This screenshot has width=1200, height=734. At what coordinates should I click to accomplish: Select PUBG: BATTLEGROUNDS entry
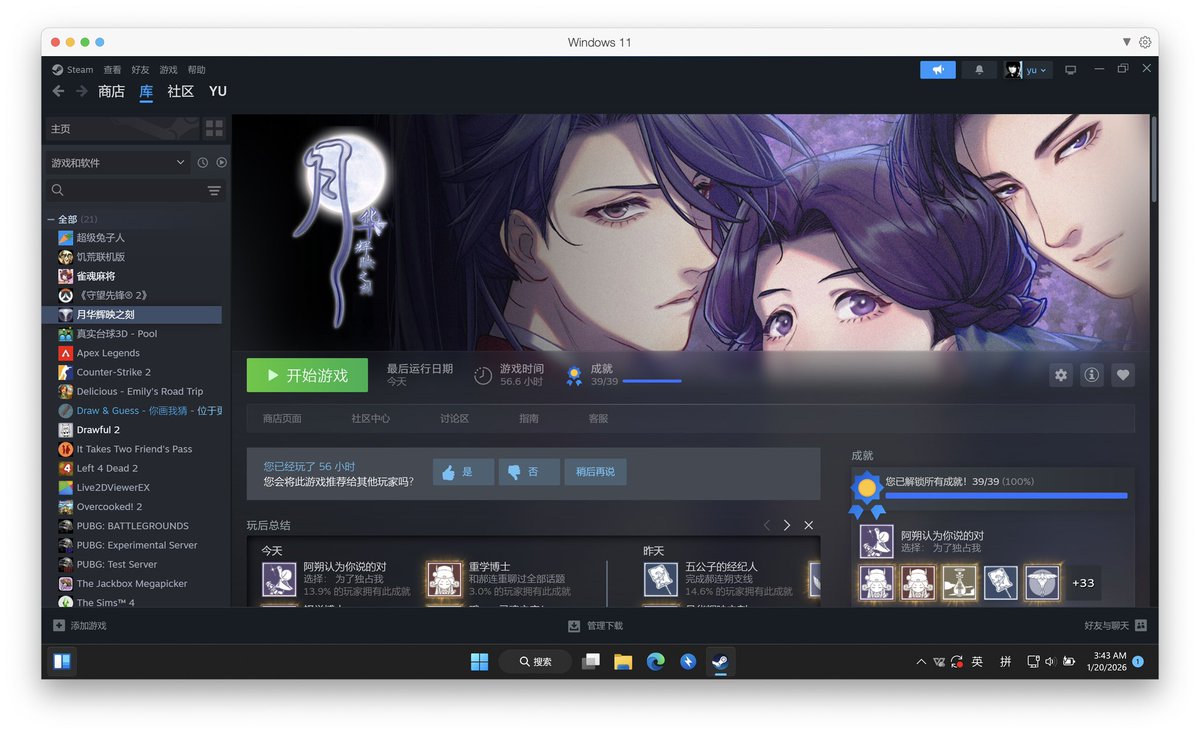tap(137, 526)
